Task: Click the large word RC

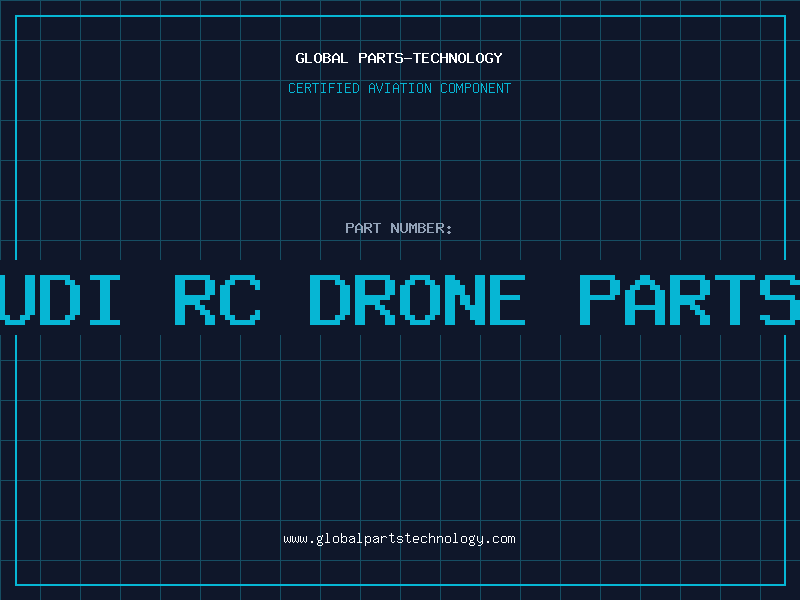Action: point(218,299)
